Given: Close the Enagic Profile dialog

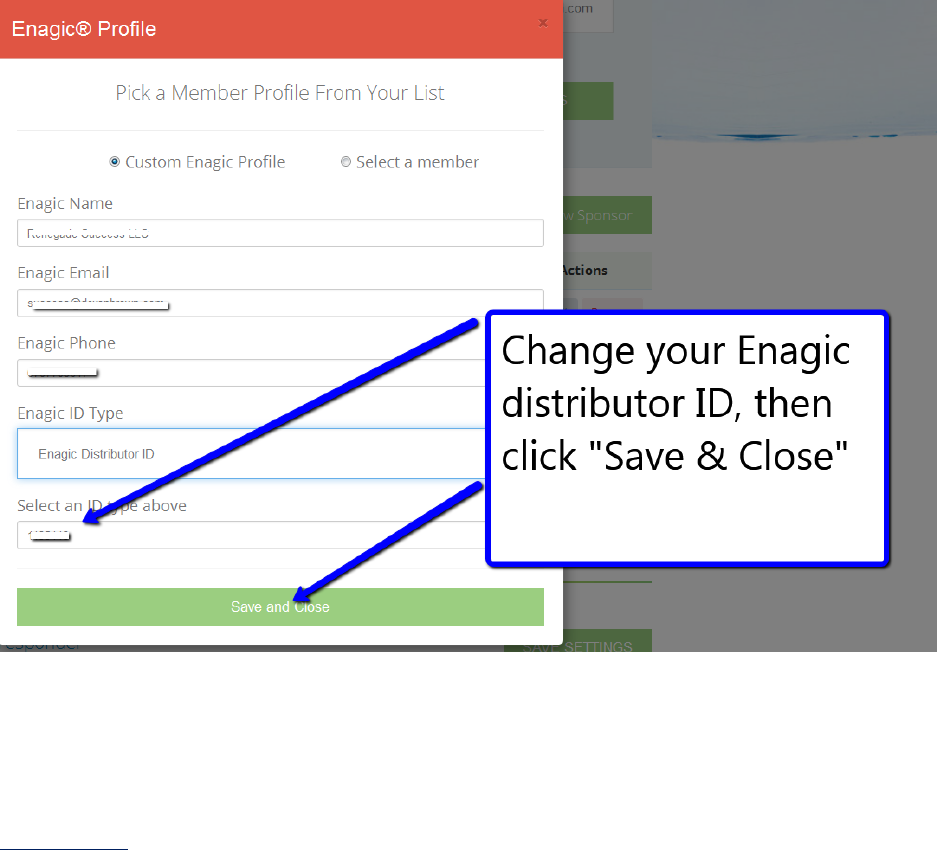Looking at the screenshot, I should tap(543, 23).
